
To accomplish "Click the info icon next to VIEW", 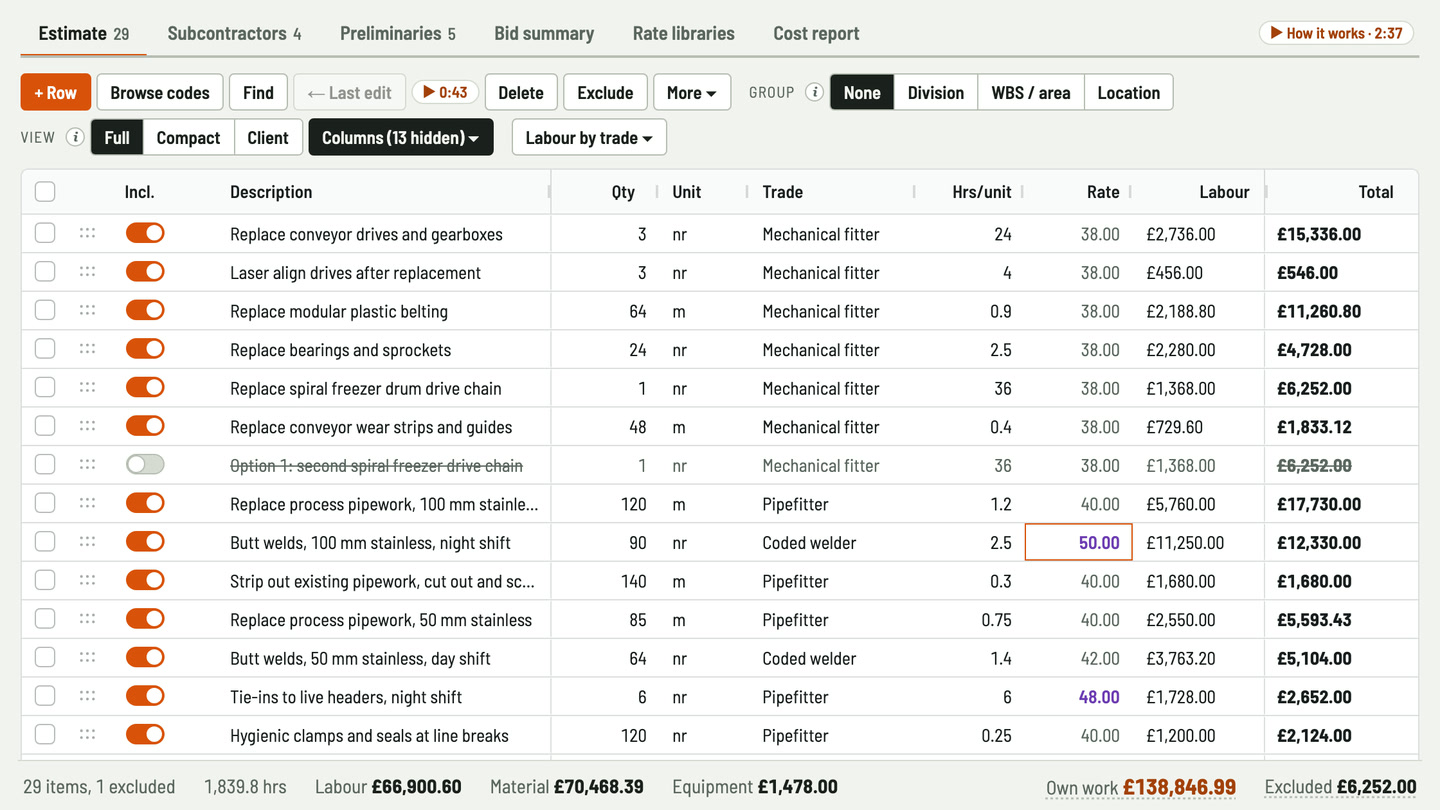I will pos(75,137).
